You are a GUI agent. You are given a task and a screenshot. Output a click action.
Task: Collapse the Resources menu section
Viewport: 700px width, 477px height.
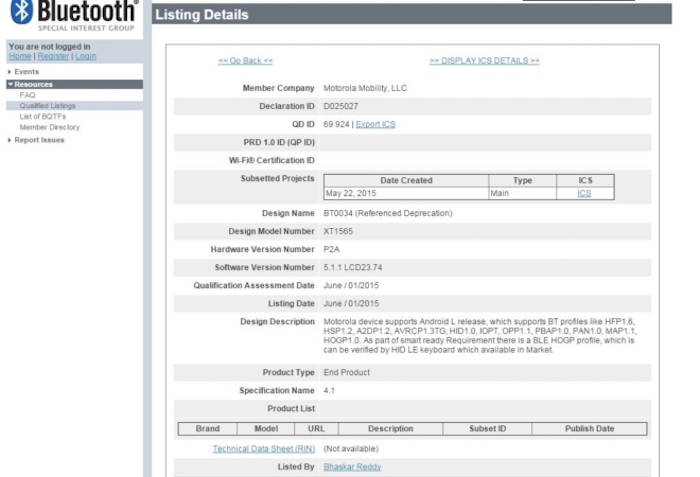[33, 84]
